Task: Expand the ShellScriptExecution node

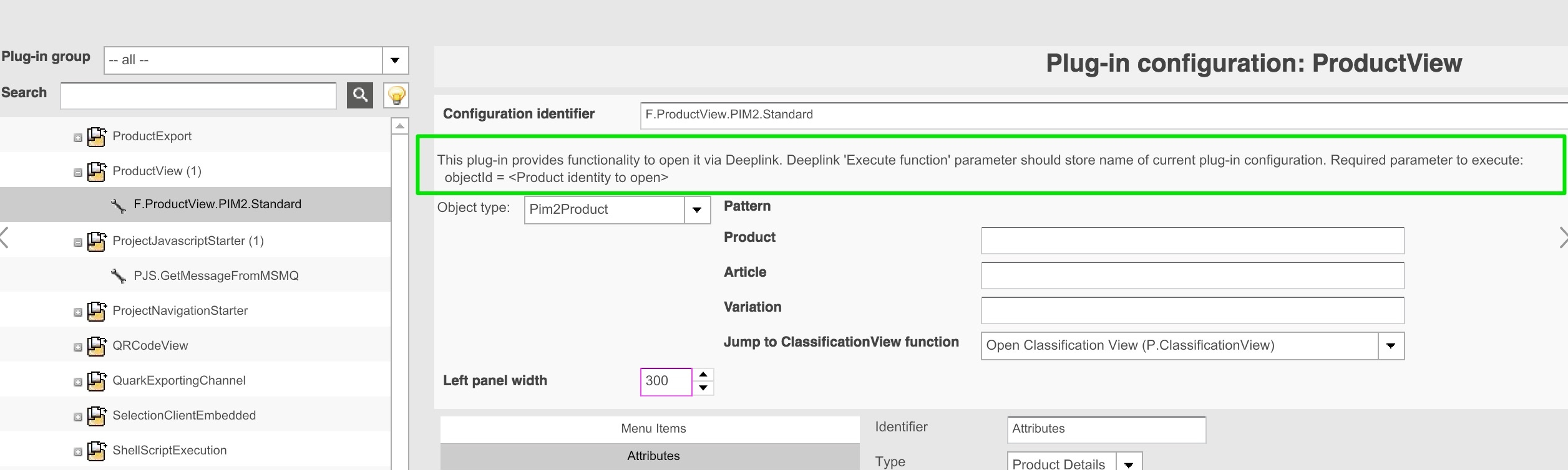Action: click(78, 452)
